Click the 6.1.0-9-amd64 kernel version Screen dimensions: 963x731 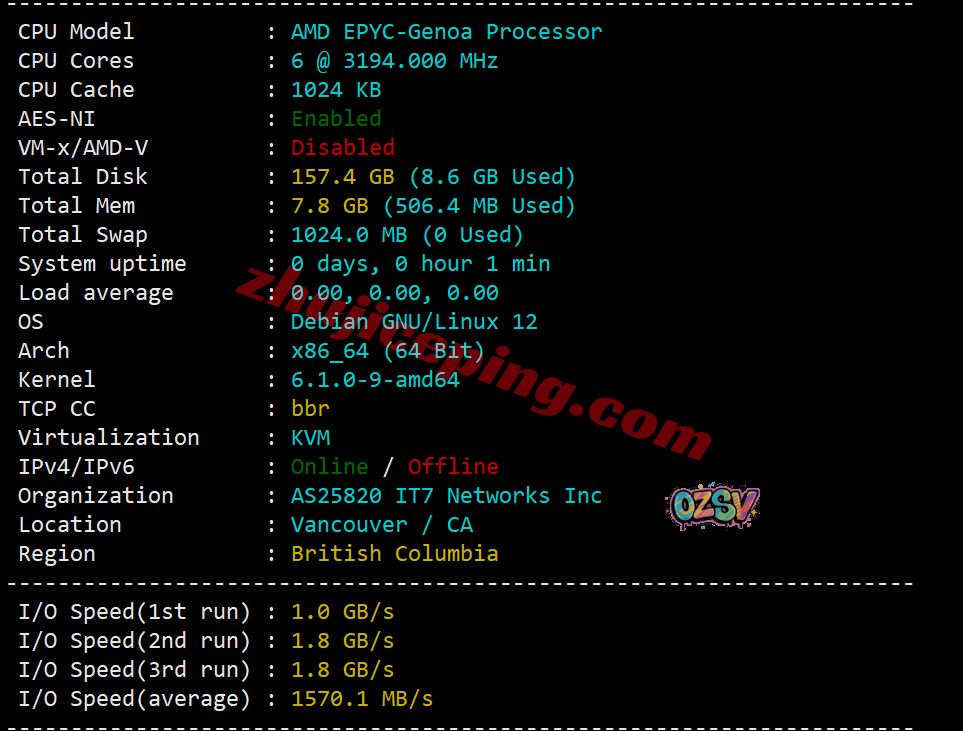pos(375,380)
